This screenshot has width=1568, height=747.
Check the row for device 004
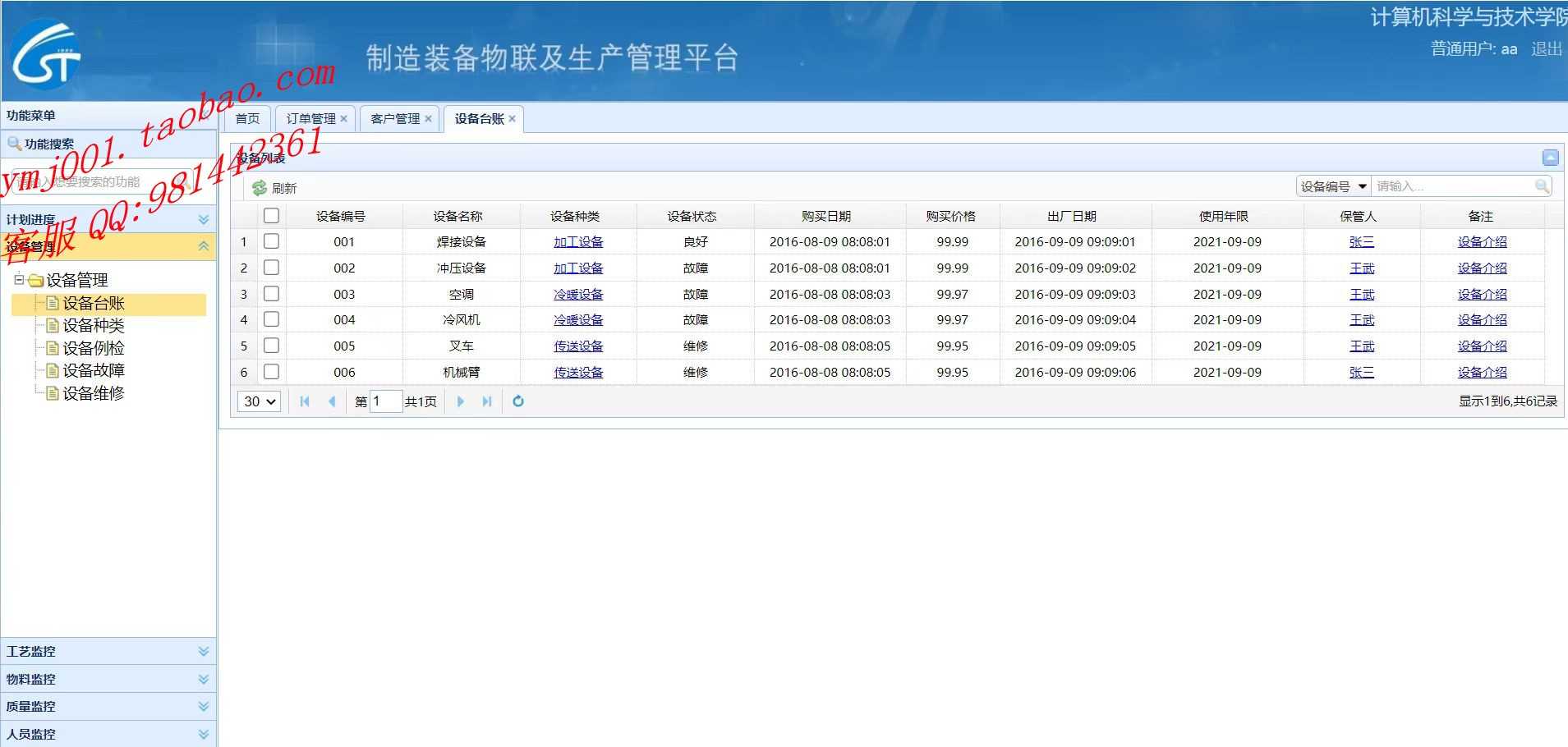271,319
